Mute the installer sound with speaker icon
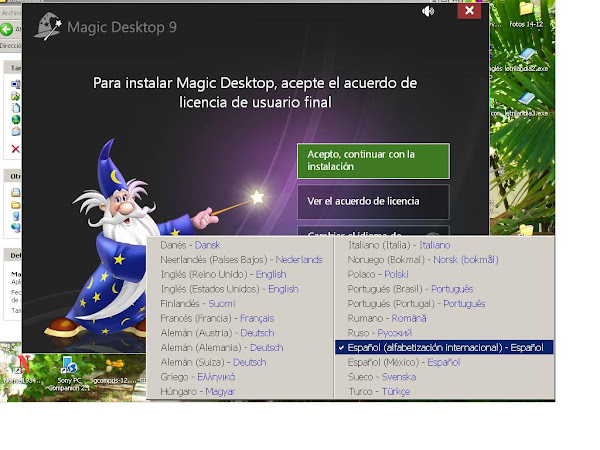The height and width of the screenshot is (450, 600). 428,11
